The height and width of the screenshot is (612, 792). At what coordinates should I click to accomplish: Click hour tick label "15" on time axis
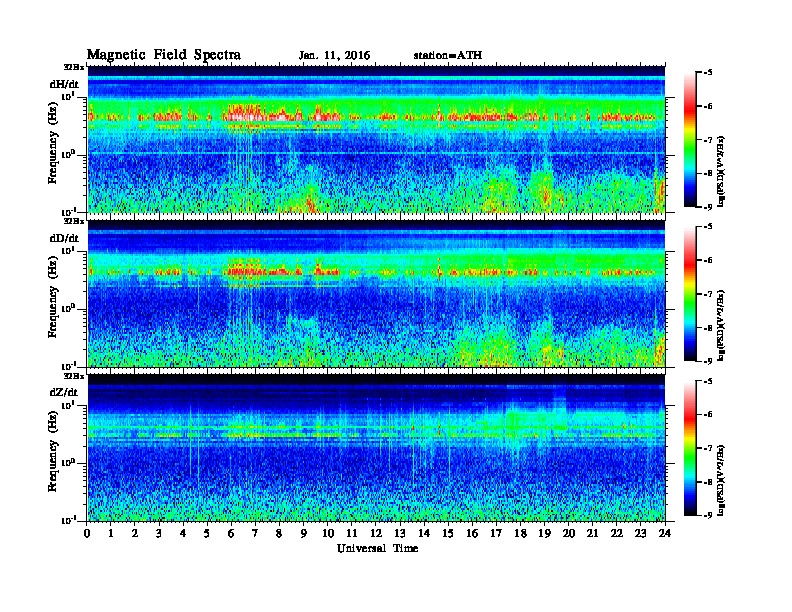point(448,534)
